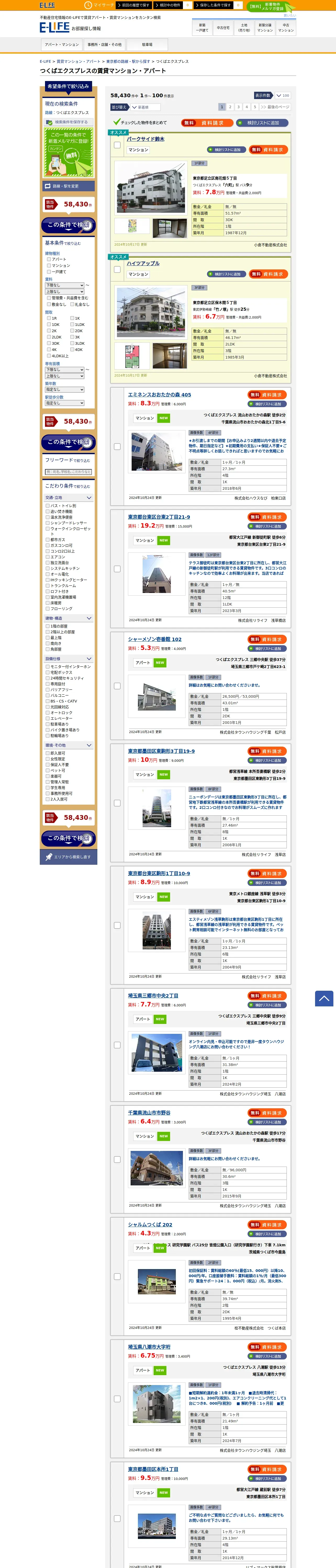Open マイサーチ in the top bar
This screenshot has width=336, height=1568.
click(x=99, y=5)
